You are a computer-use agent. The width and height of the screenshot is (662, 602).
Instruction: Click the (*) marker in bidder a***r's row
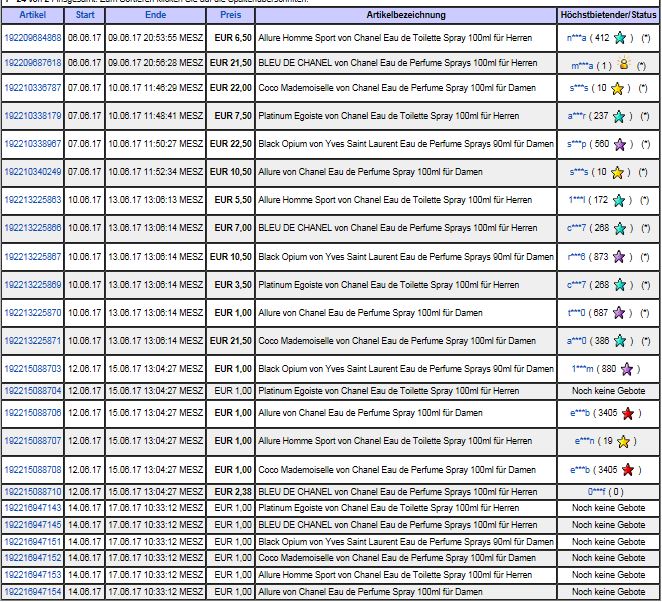[x=645, y=116]
